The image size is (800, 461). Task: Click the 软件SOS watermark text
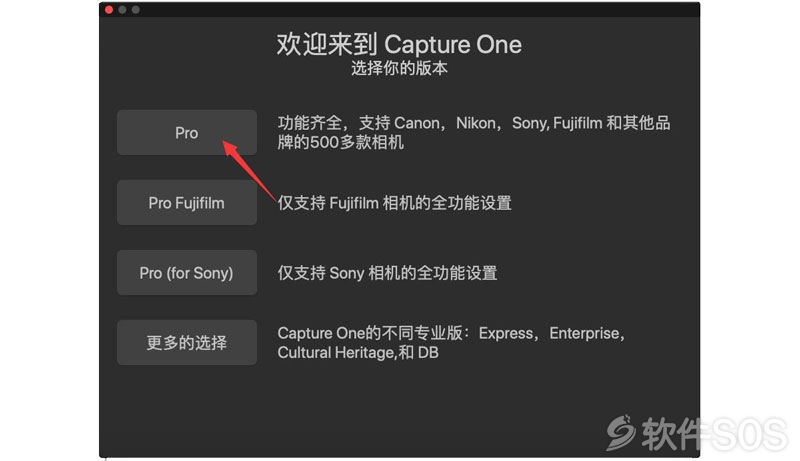click(x=714, y=434)
